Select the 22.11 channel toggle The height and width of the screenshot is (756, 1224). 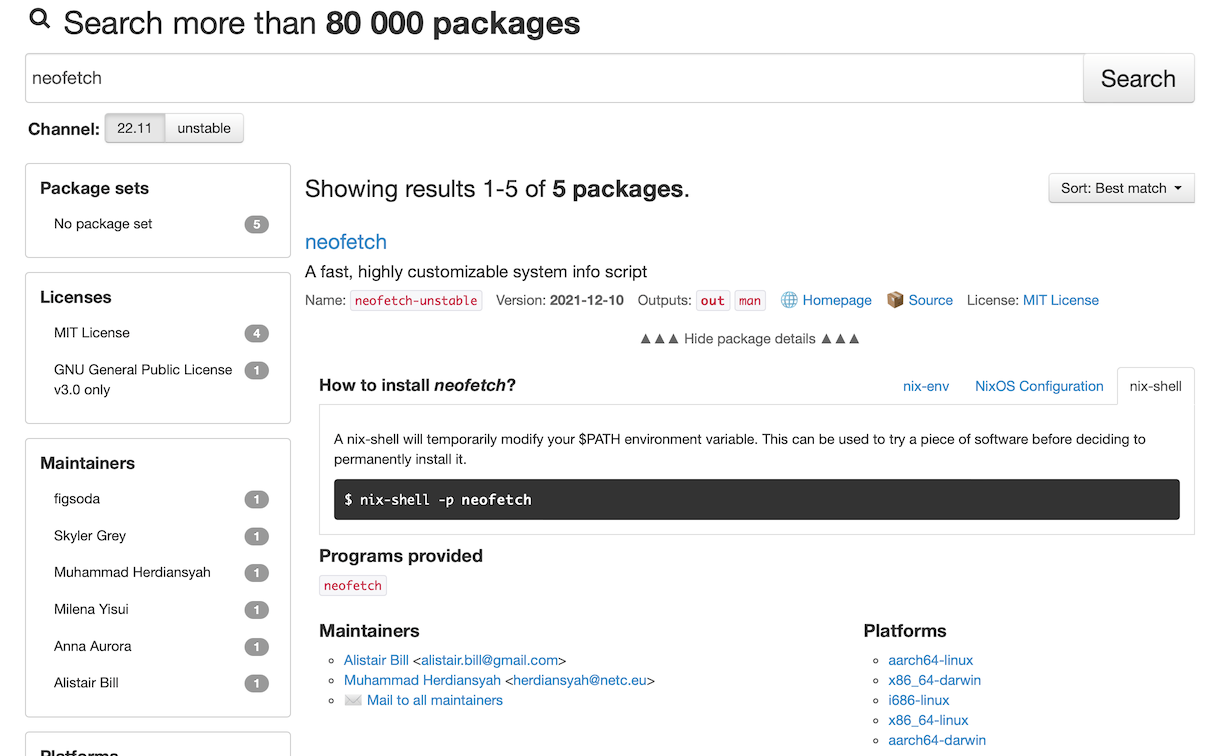tap(134, 128)
